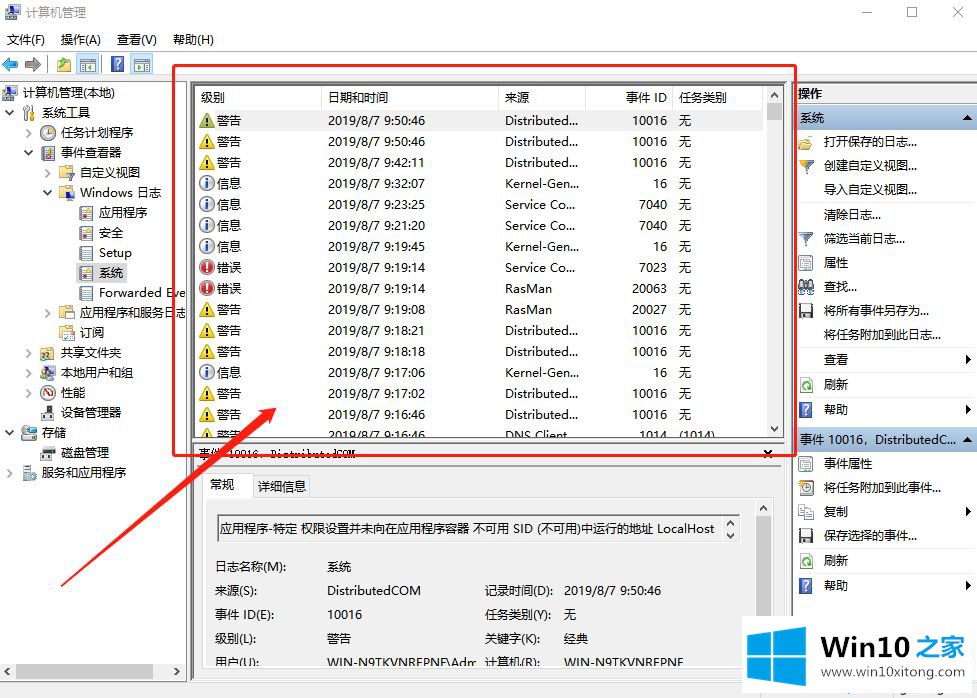The width and height of the screenshot is (977, 698).
Task: Click 保存选择的事件 action
Action: pos(870,536)
